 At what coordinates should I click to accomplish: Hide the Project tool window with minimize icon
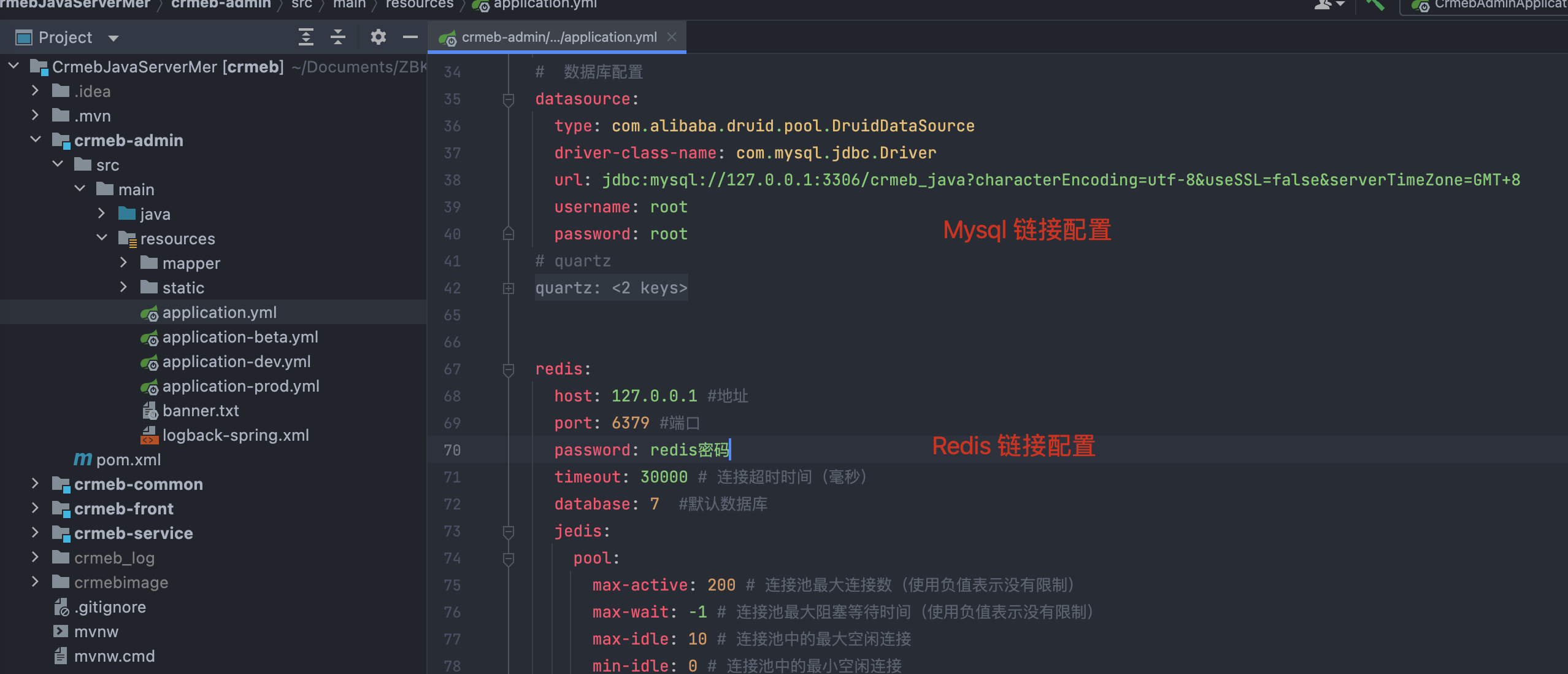[x=410, y=37]
